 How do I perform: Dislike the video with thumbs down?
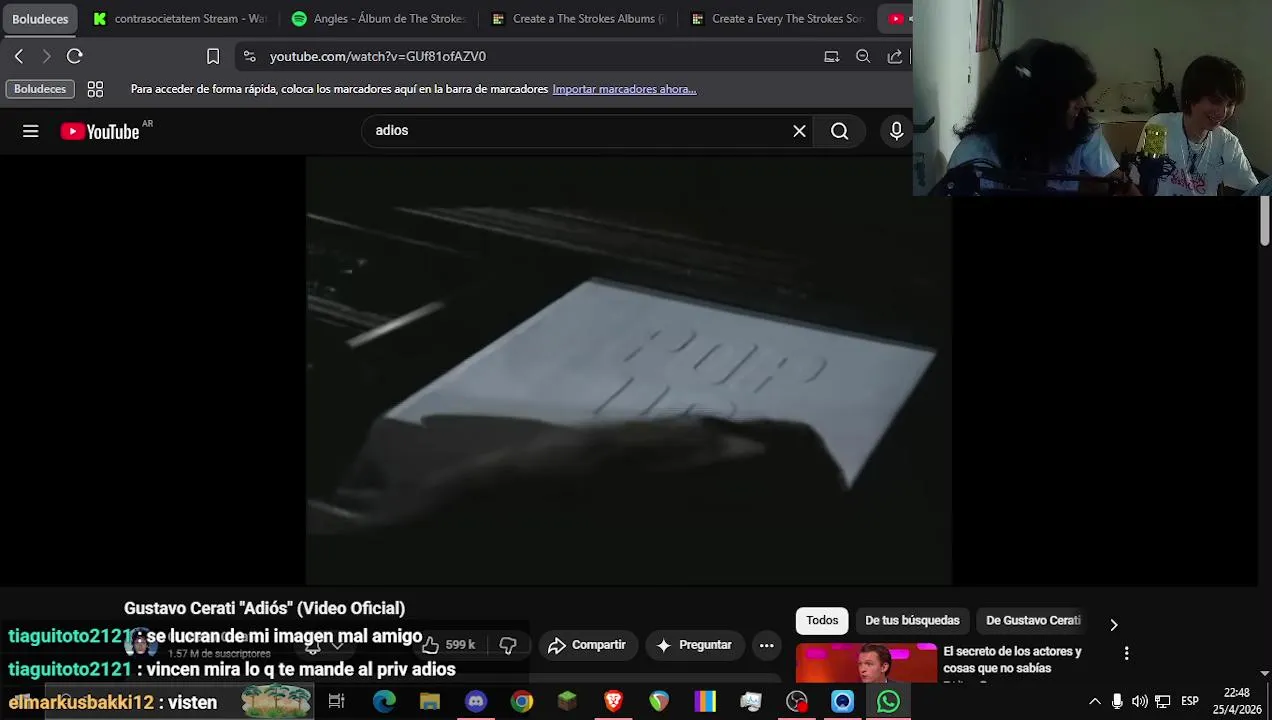tap(508, 645)
